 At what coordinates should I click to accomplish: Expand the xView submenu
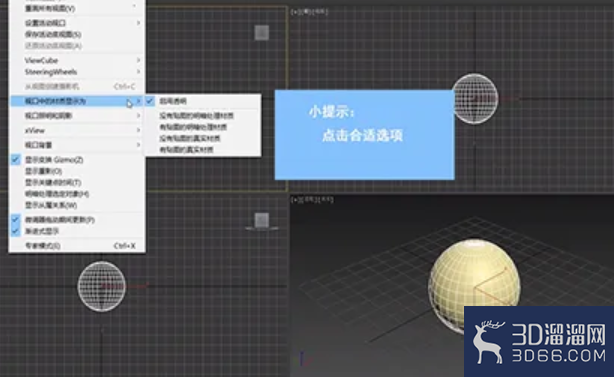pos(77,130)
